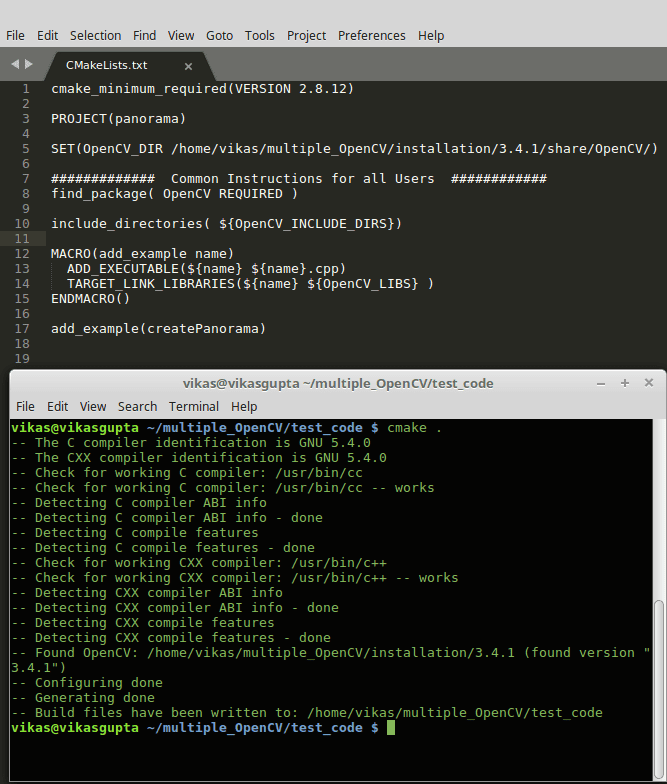Open the Find menu
The height and width of the screenshot is (784, 667).
pyautogui.click(x=144, y=36)
